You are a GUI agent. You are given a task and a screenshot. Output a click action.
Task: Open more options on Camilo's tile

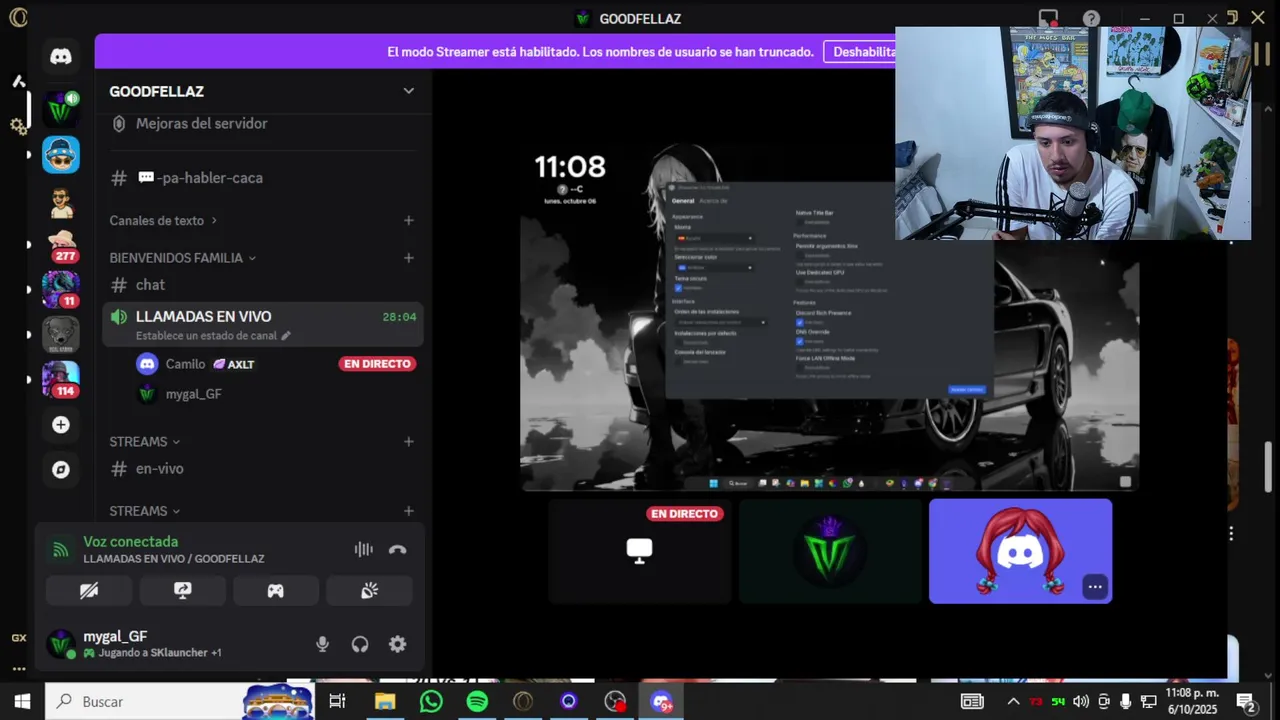coord(1095,587)
